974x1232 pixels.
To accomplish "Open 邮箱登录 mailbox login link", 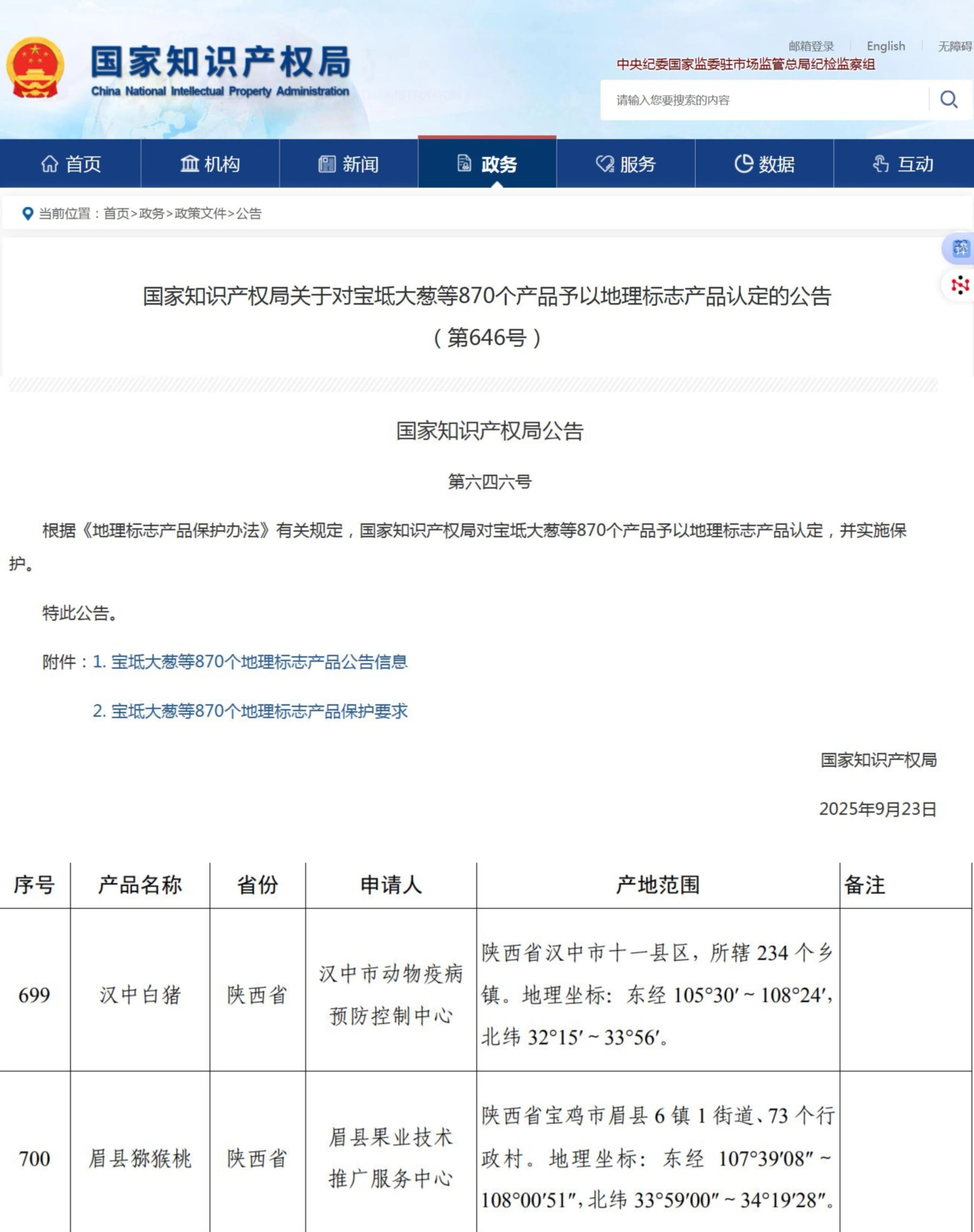I will [811, 46].
